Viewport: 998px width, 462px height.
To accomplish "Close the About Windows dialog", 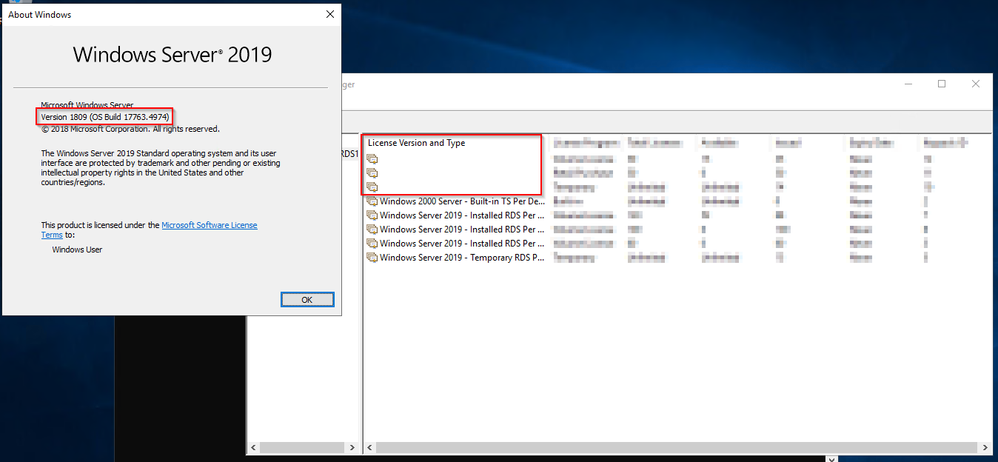I will (x=329, y=14).
